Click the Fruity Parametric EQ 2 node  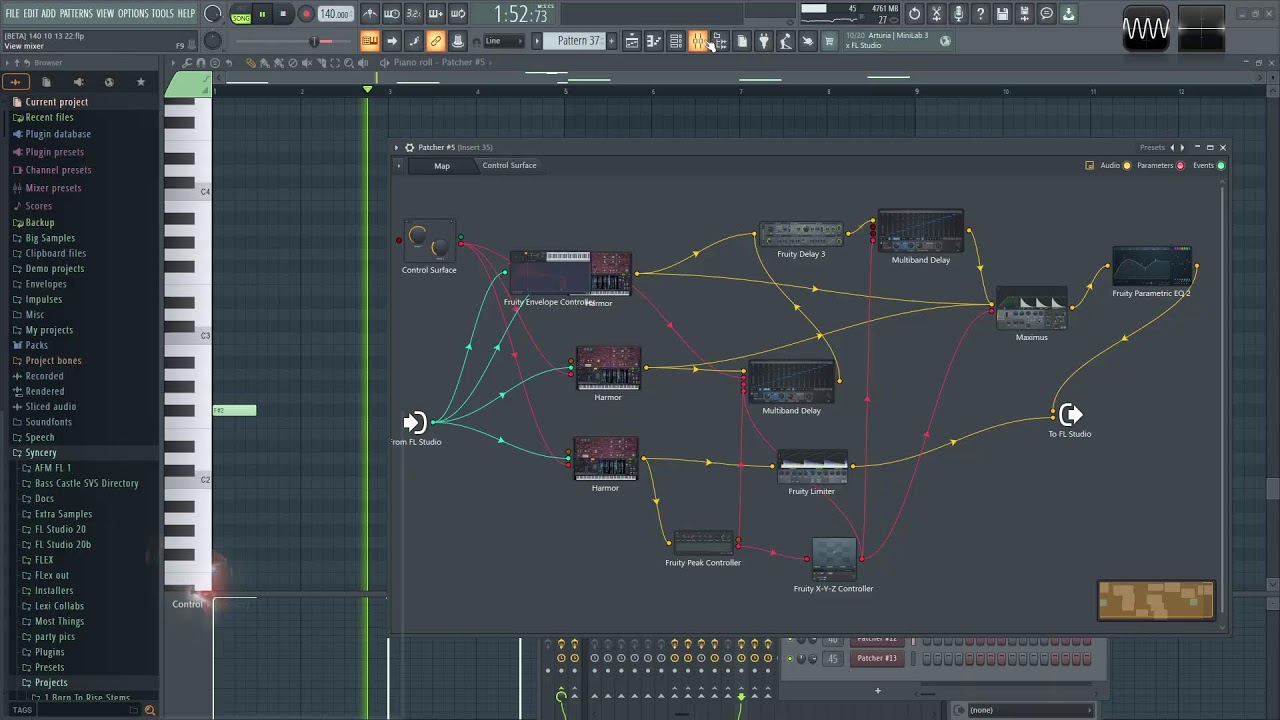tap(1151, 266)
